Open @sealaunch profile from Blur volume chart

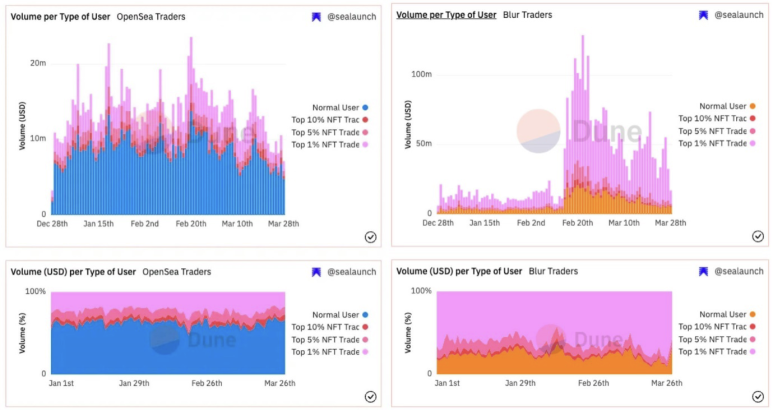pyautogui.click(x=738, y=15)
